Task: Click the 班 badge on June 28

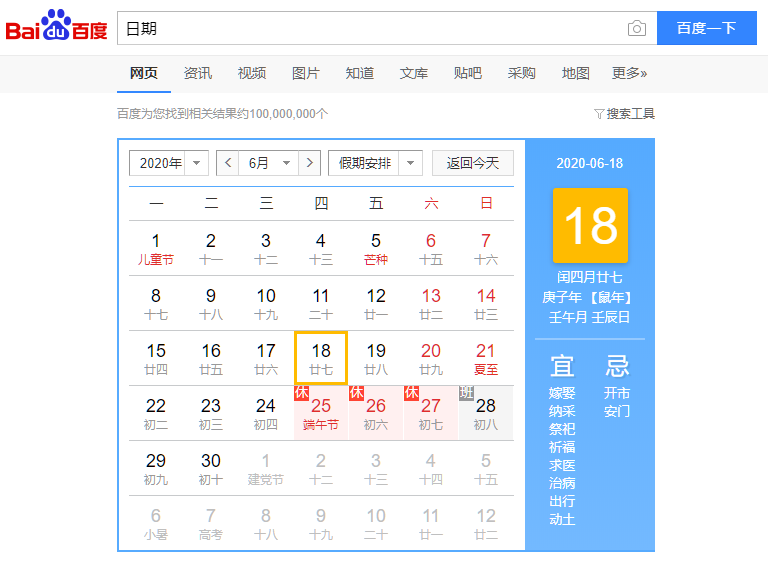Action: pos(466,392)
